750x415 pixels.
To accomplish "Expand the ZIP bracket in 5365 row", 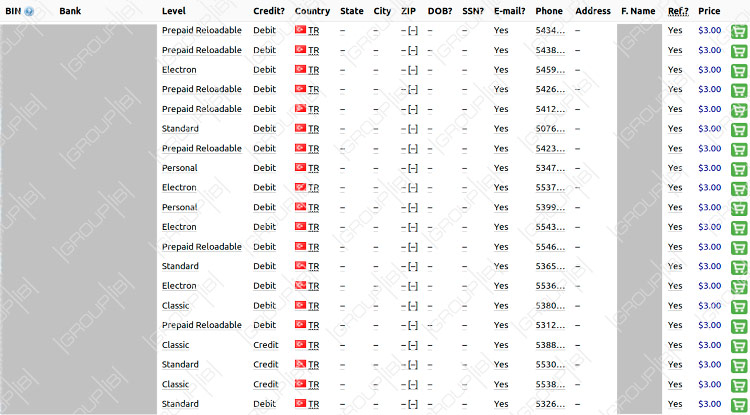I will tap(412, 266).
